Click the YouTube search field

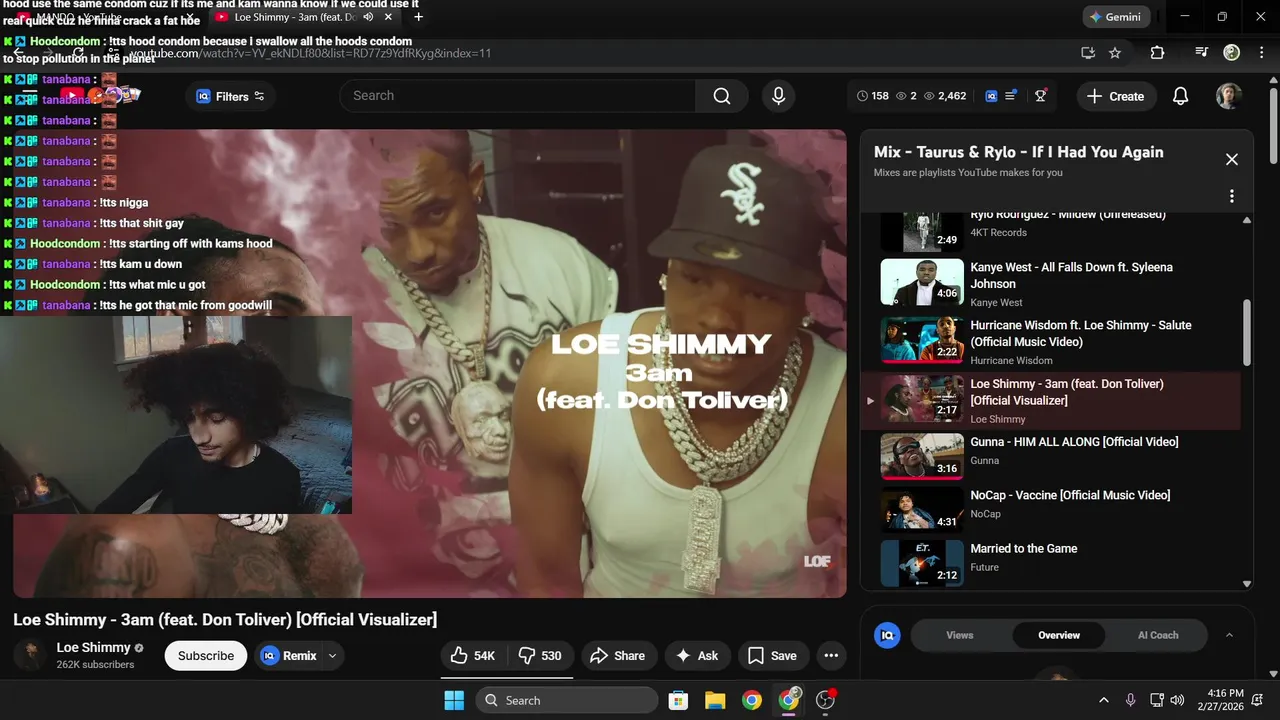click(x=518, y=96)
